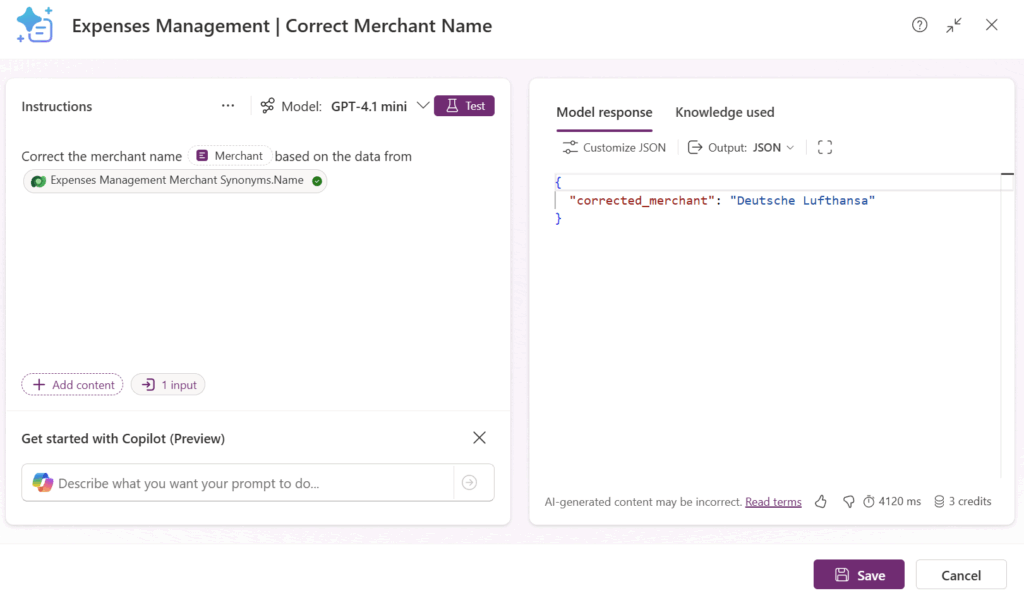The height and width of the screenshot is (598, 1024).
Task: Expand model response to full screen
Action: coord(824,147)
